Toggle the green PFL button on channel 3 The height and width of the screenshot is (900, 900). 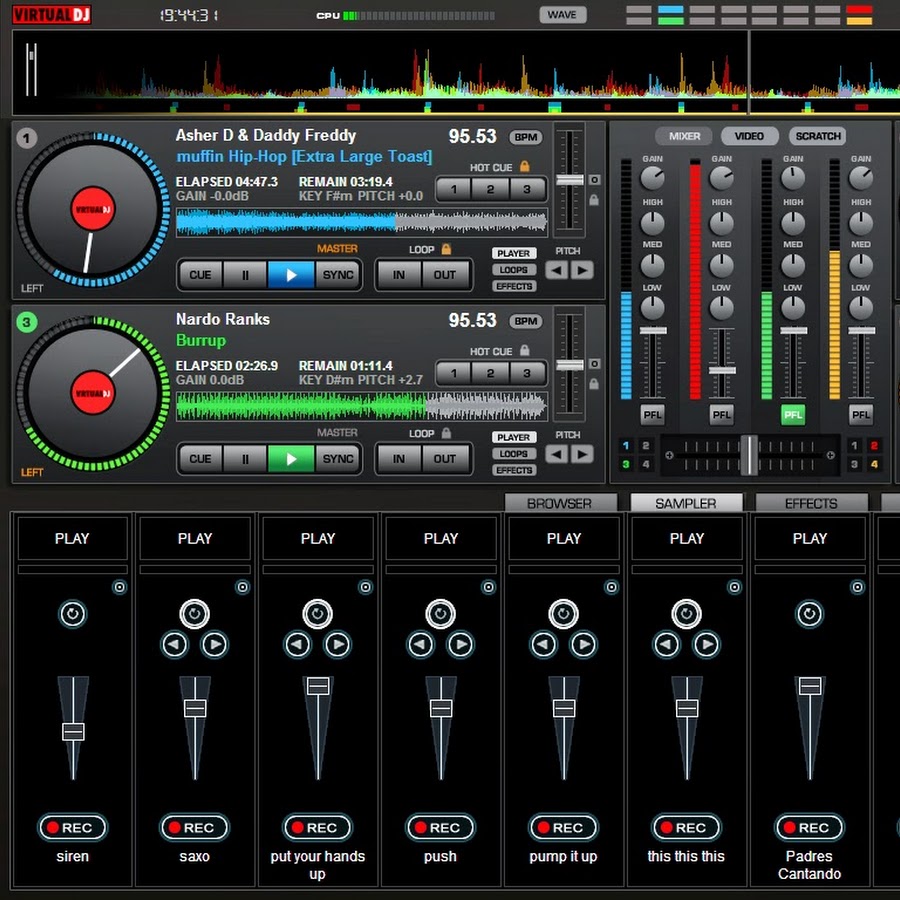[x=793, y=414]
